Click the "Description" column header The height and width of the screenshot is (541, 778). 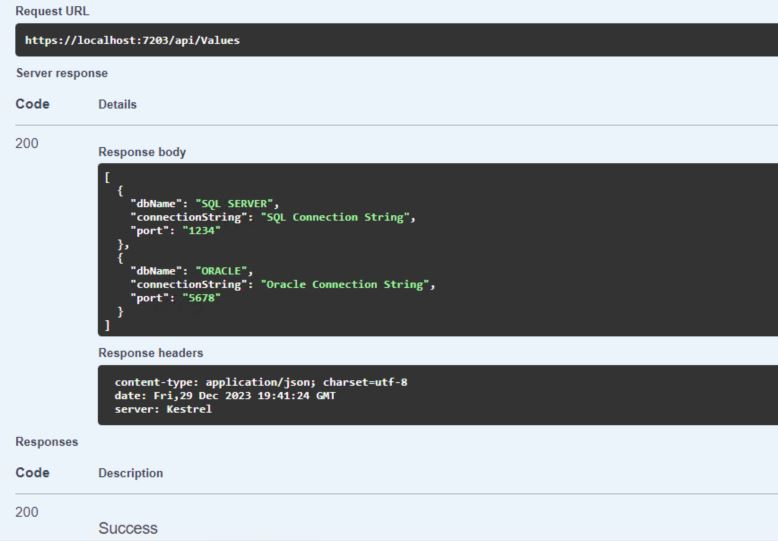tap(130, 473)
